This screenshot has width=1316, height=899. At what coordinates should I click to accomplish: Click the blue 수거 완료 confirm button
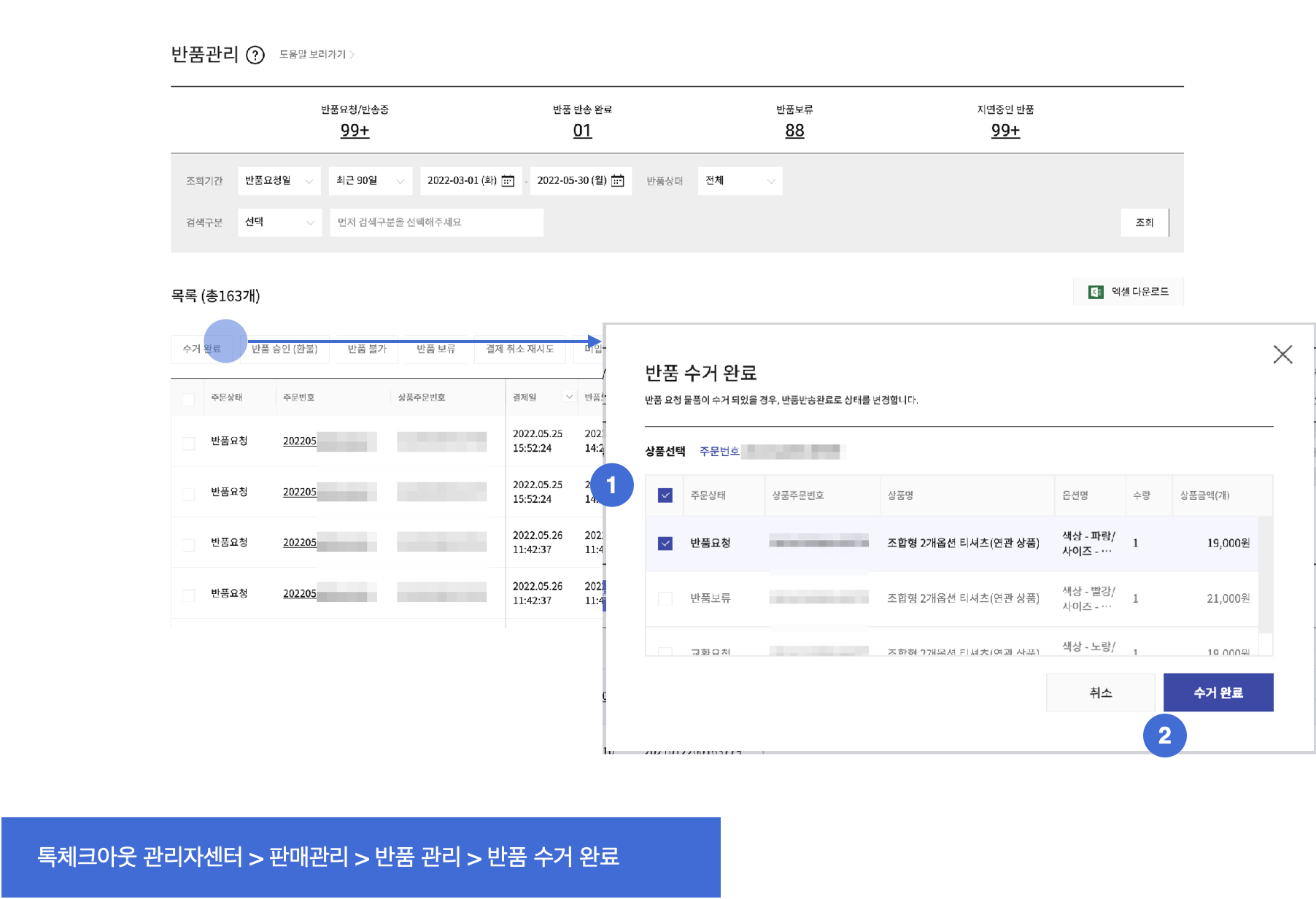click(1218, 692)
